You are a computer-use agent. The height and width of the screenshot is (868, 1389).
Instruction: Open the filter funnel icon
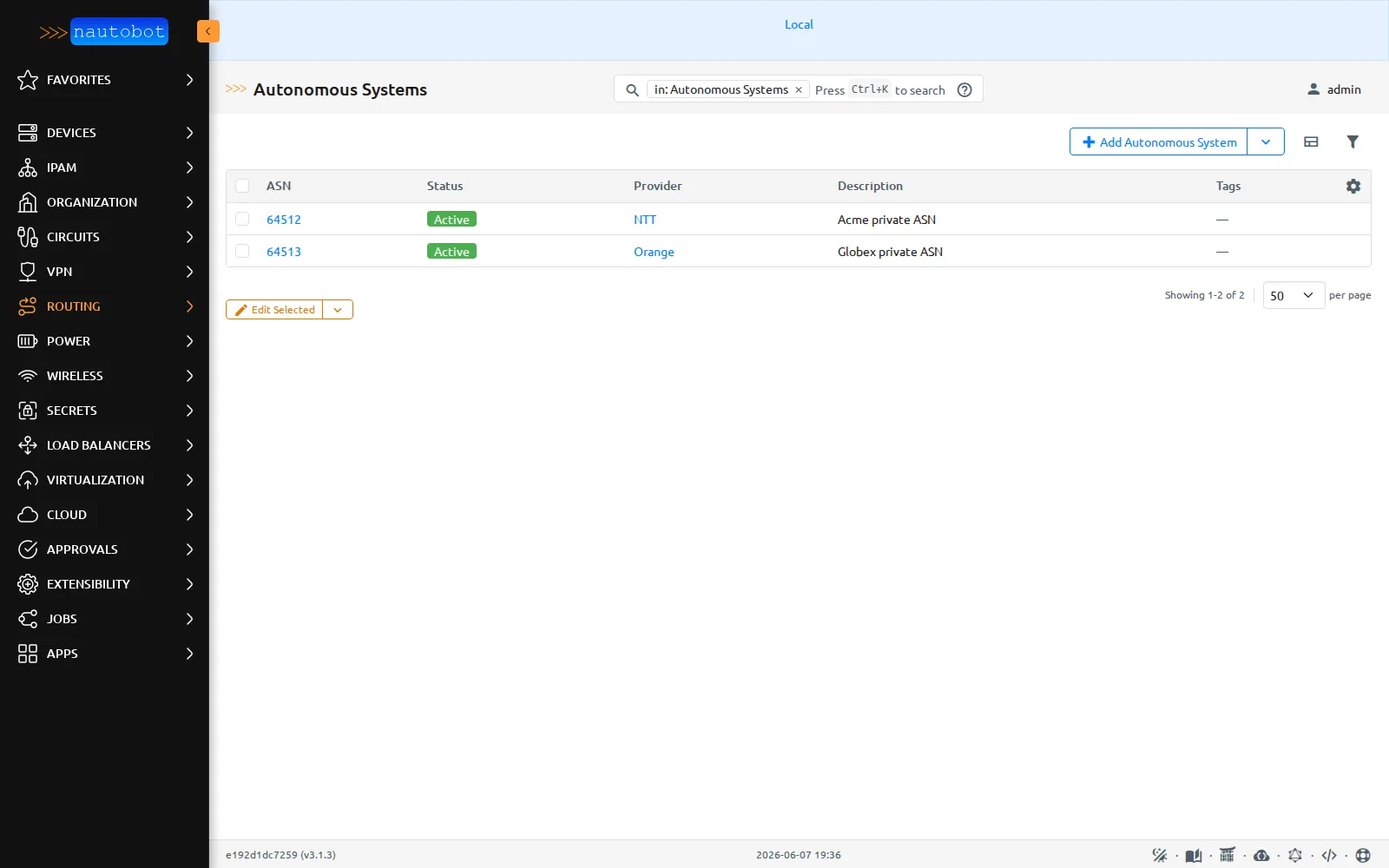pyautogui.click(x=1353, y=141)
